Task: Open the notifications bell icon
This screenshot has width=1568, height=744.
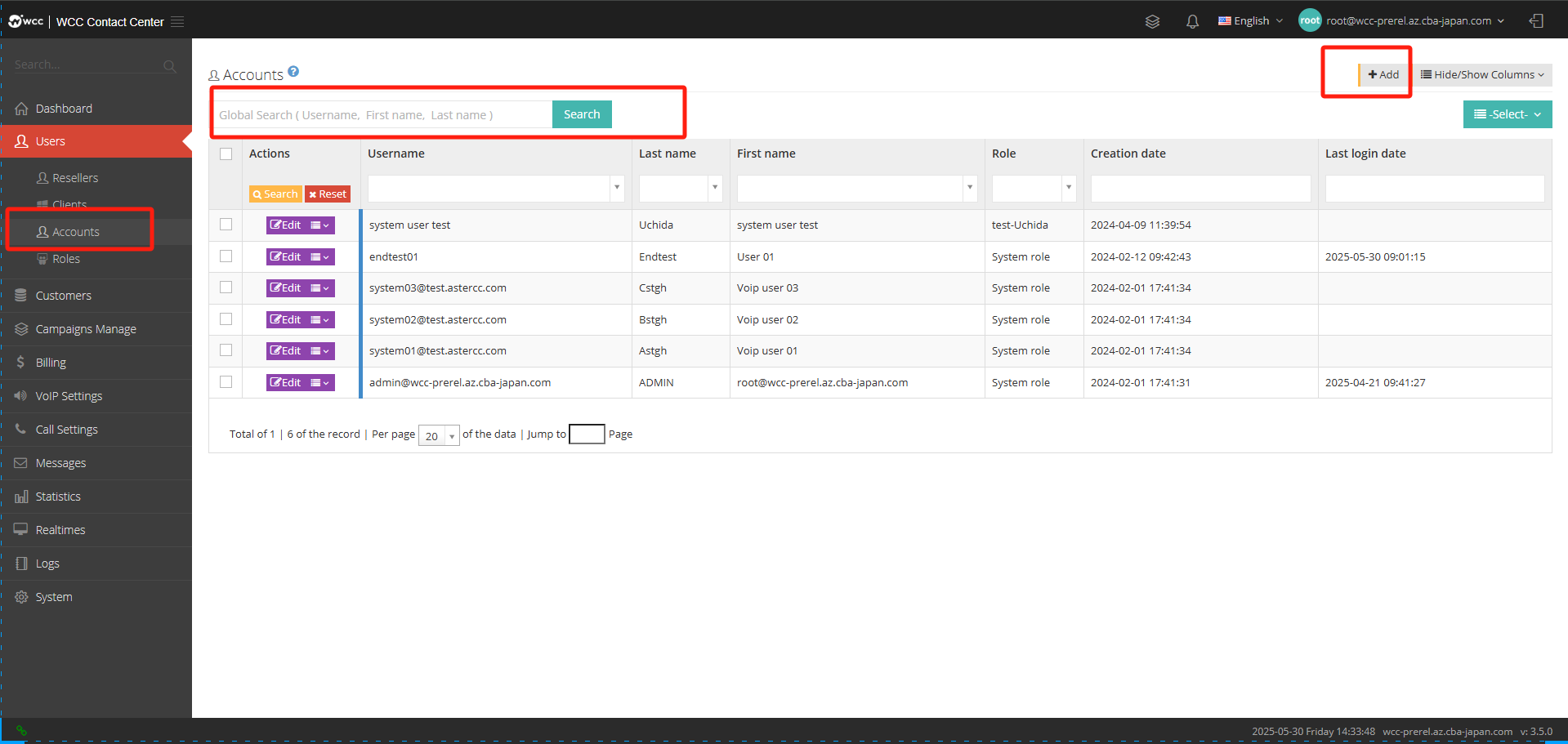Action: [1192, 21]
